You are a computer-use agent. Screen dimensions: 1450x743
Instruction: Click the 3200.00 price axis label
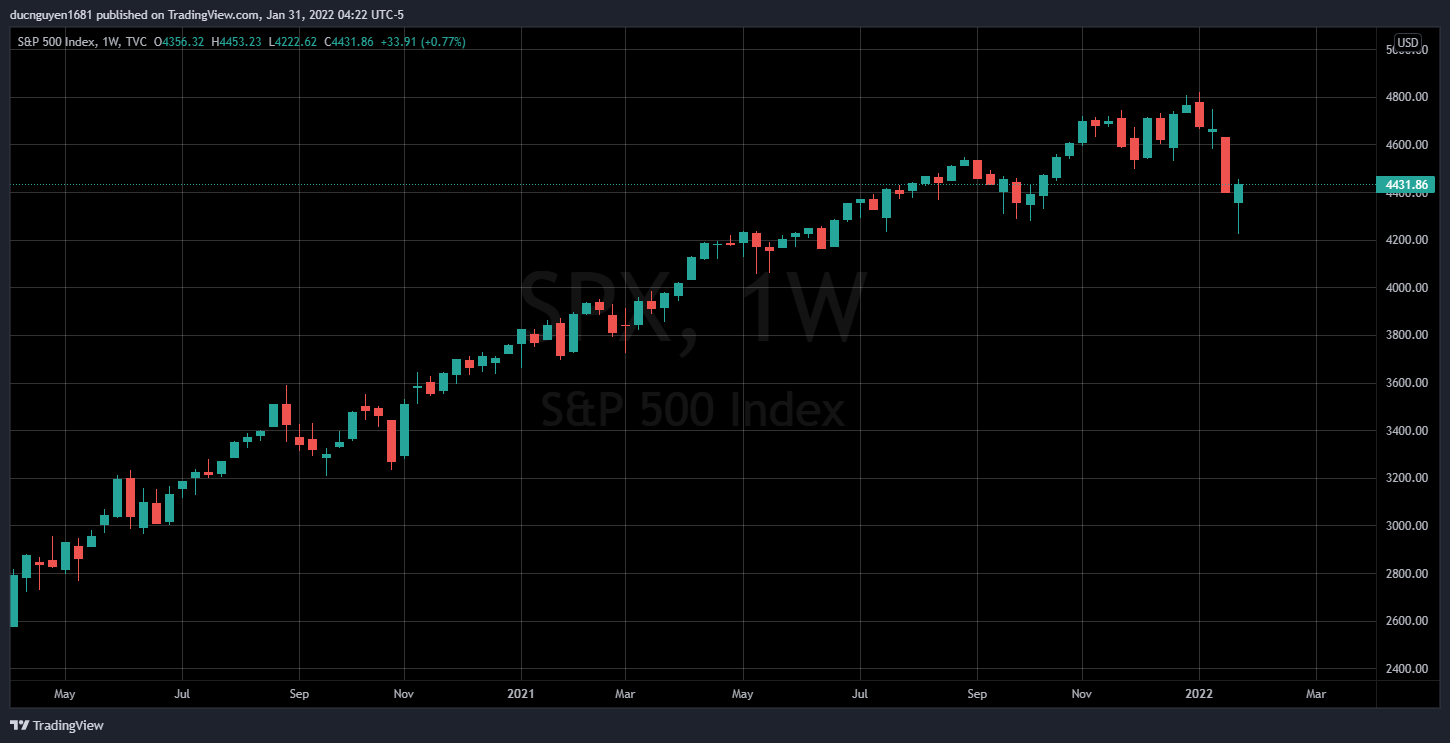[x=1405, y=478]
